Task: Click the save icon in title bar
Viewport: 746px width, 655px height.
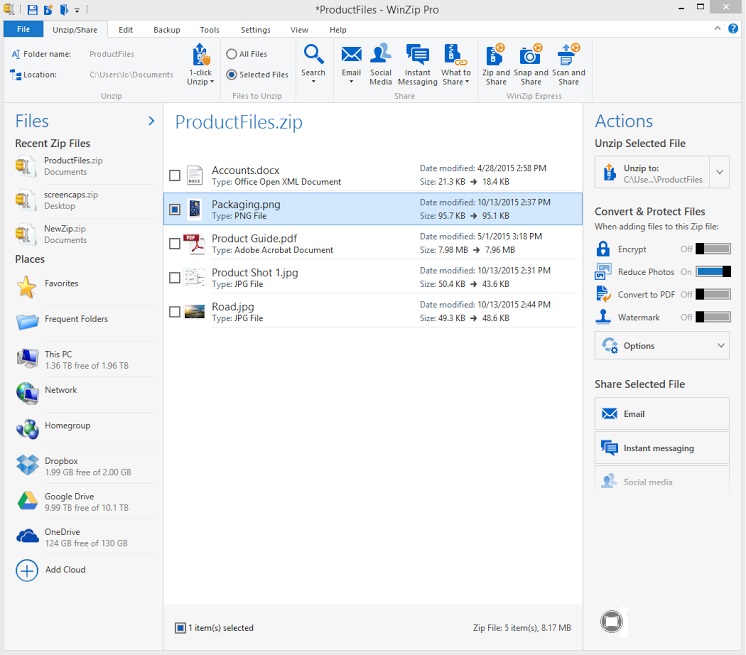Action: click(32, 10)
